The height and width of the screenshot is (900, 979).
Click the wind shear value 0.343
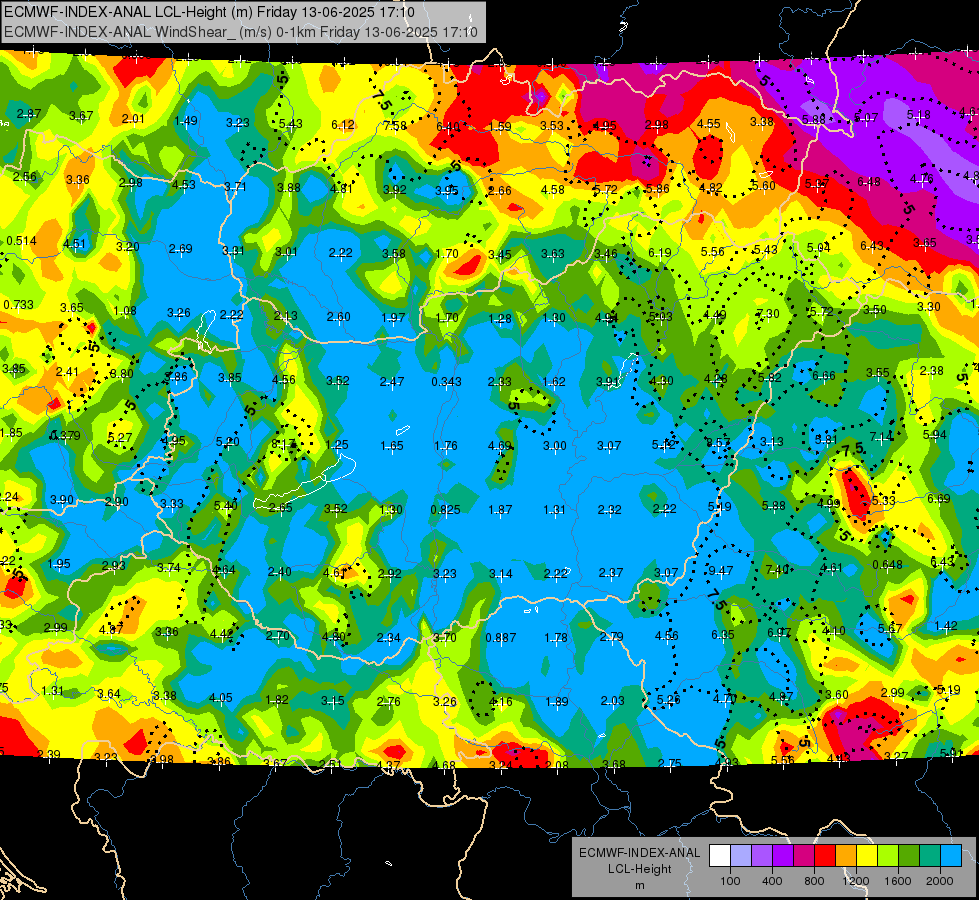click(x=446, y=381)
